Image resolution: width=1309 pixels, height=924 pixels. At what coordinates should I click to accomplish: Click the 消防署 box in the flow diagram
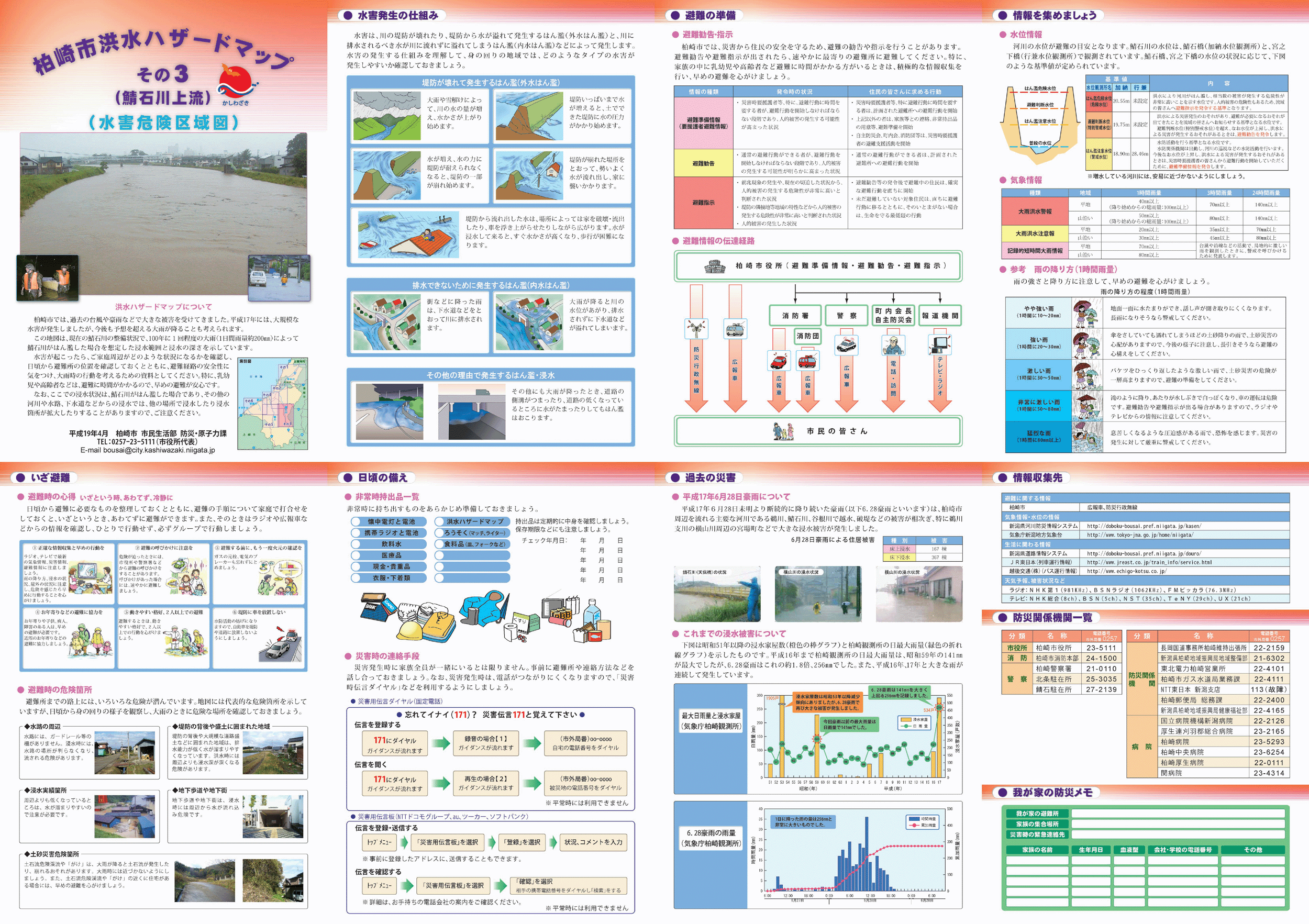[x=795, y=316]
